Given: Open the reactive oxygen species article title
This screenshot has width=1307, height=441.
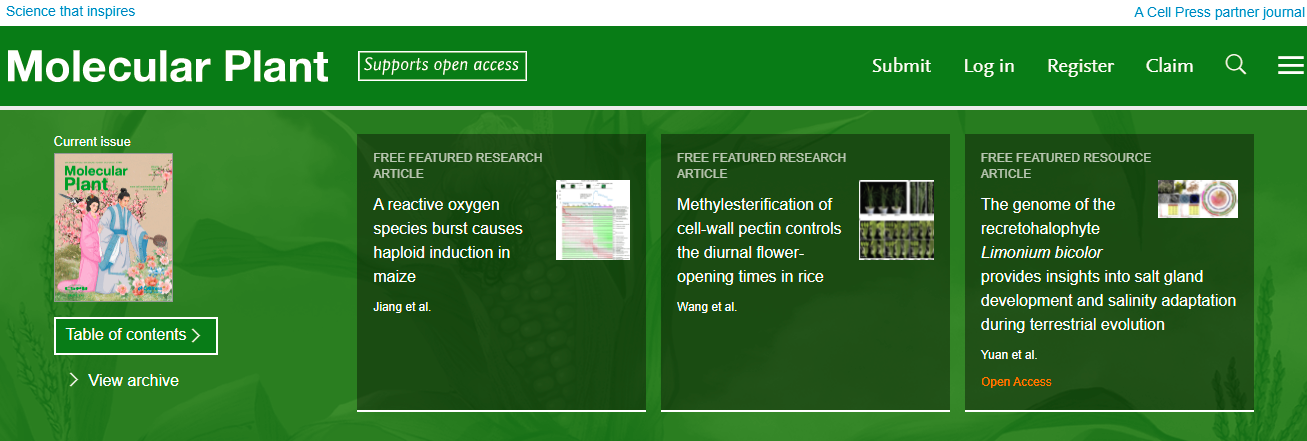Looking at the screenshot, I should [447, 240].
